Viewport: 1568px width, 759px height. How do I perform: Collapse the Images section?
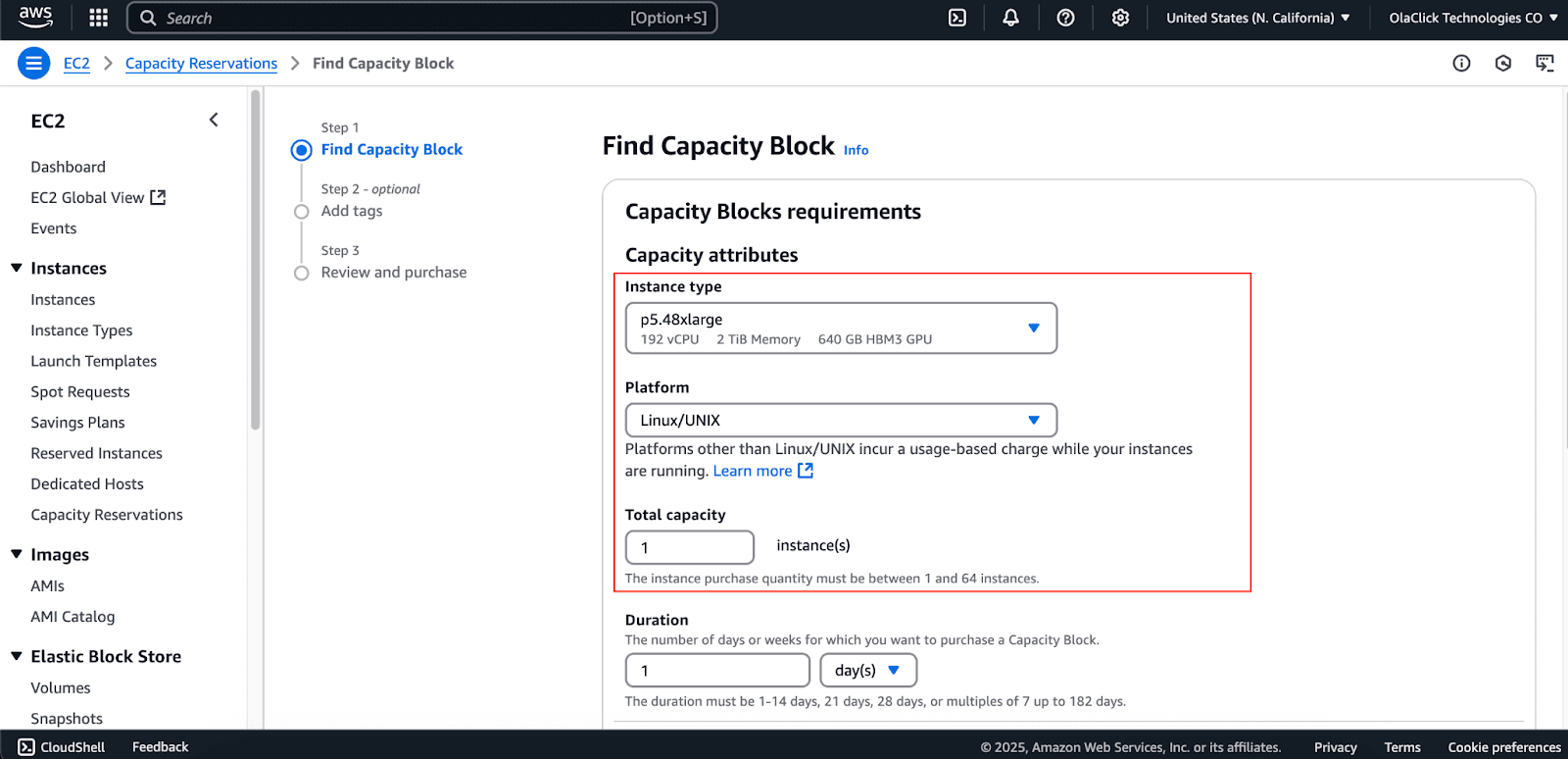17,554
